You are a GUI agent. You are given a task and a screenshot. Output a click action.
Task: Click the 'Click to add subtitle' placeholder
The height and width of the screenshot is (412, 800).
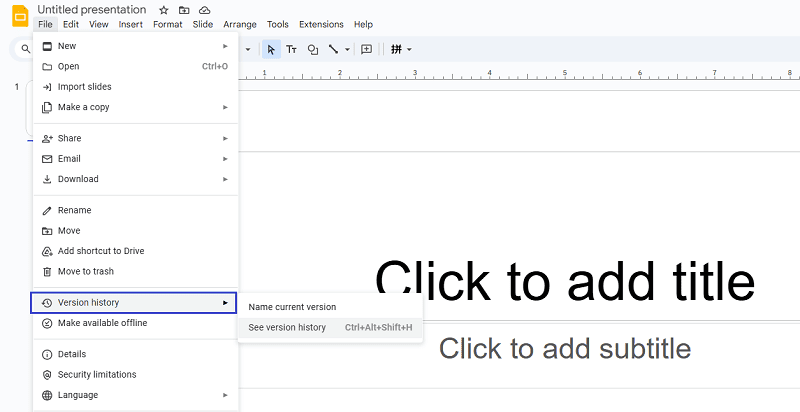tap(564, 348)
